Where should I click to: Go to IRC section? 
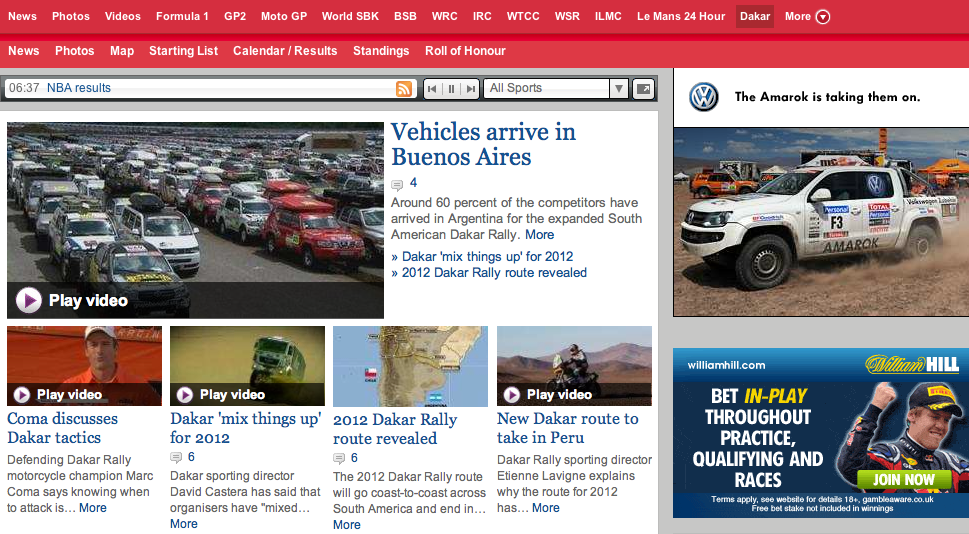click(x=482, y=16)
